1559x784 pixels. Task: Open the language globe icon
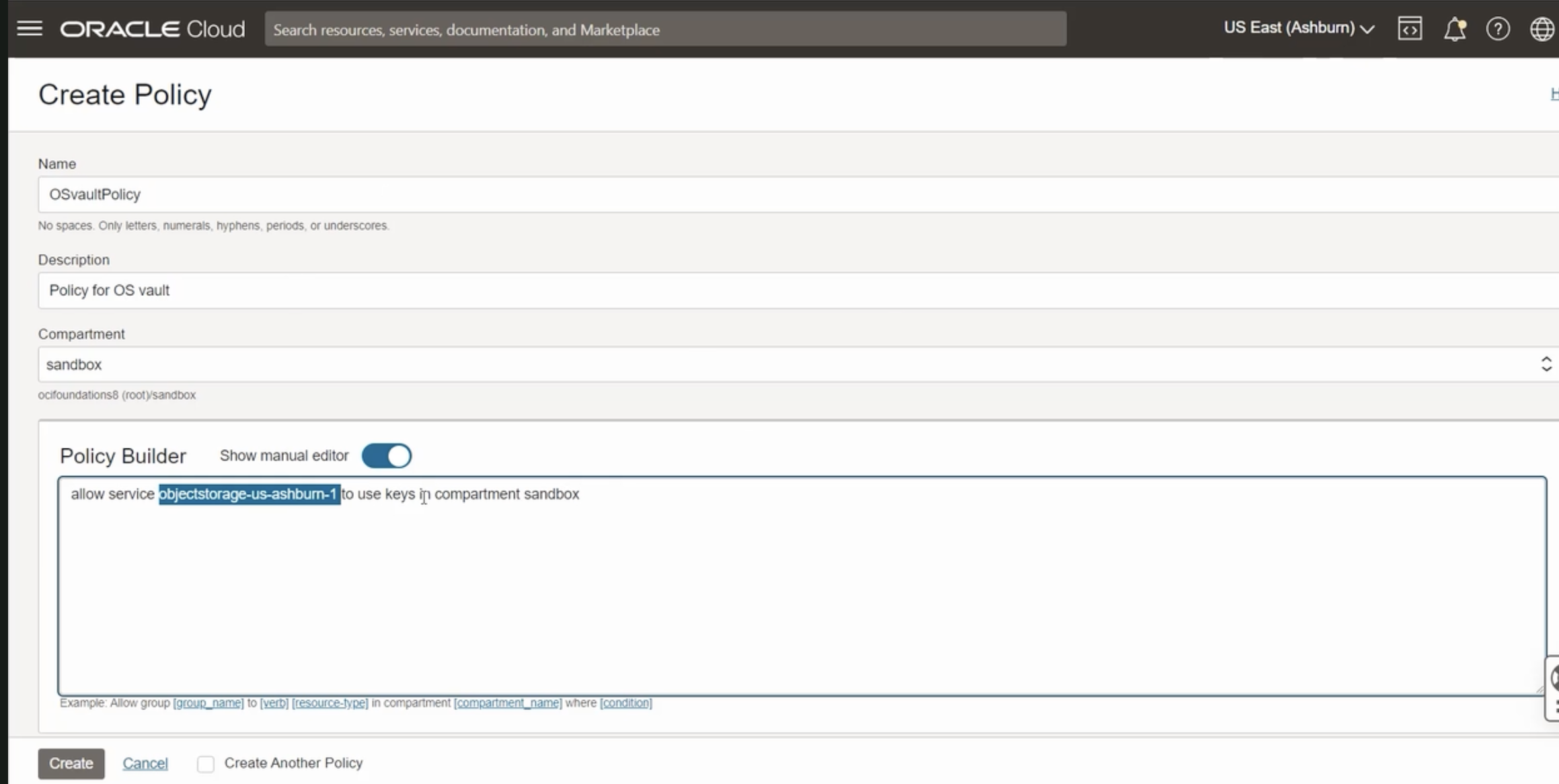point(1542,29)
